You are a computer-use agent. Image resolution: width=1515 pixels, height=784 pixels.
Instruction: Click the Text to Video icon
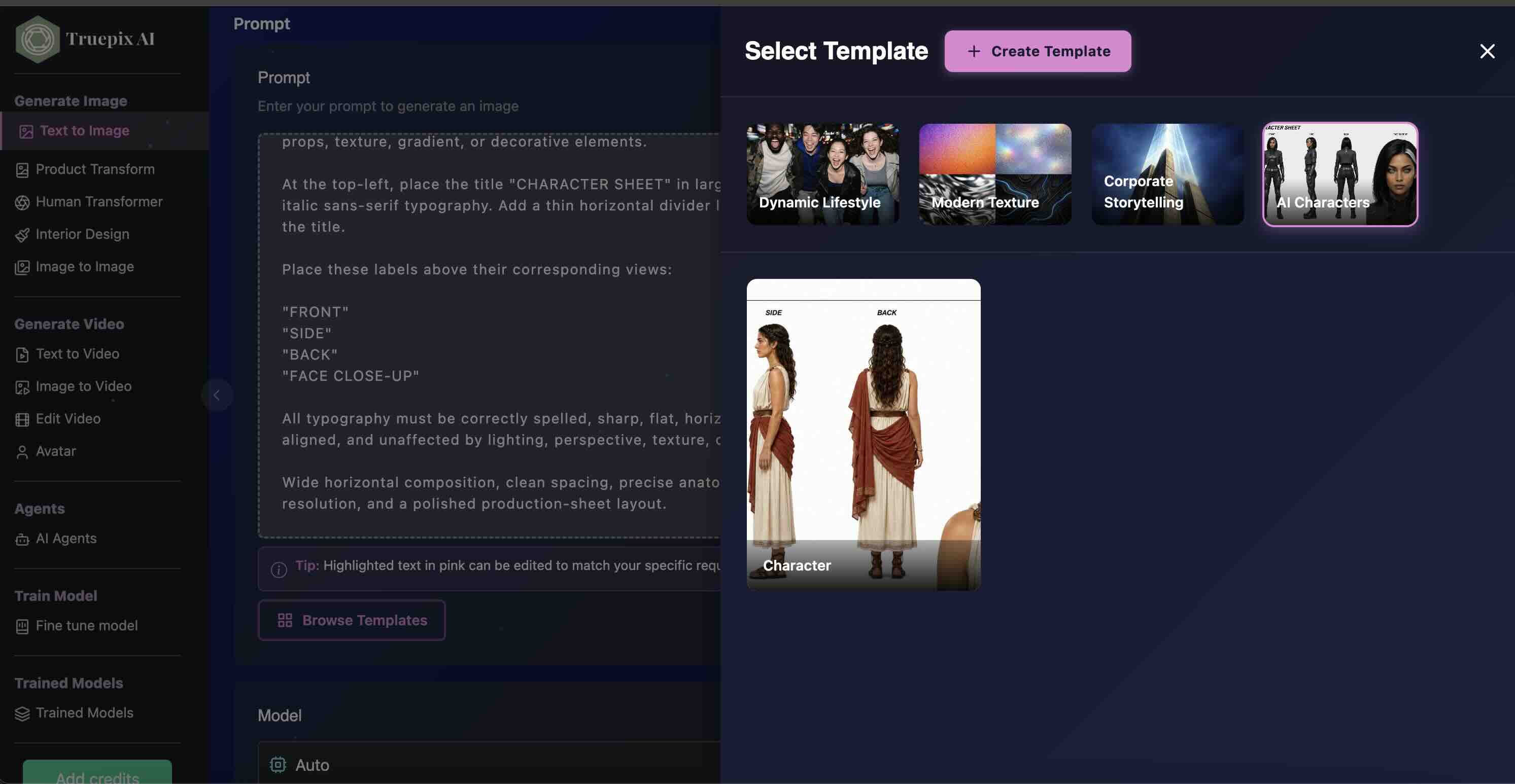[22, 354]
